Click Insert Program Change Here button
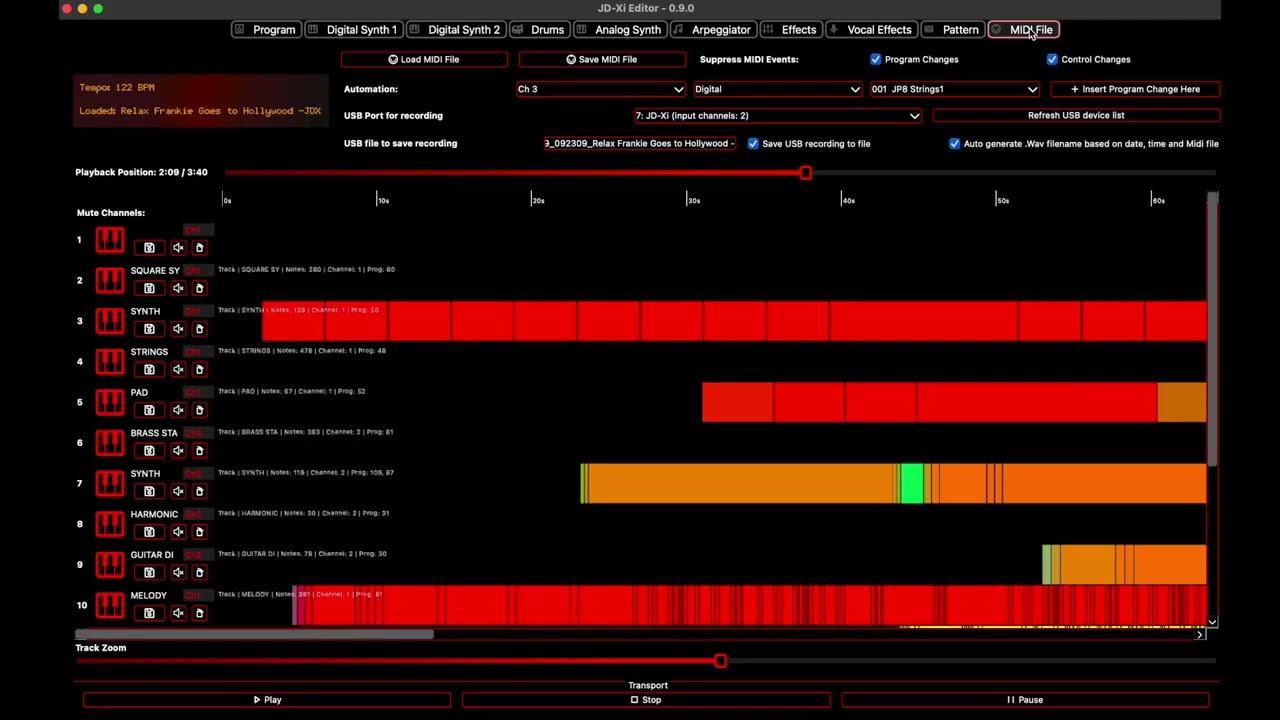Screen dimensions: 1280x720 [1135, 89]
